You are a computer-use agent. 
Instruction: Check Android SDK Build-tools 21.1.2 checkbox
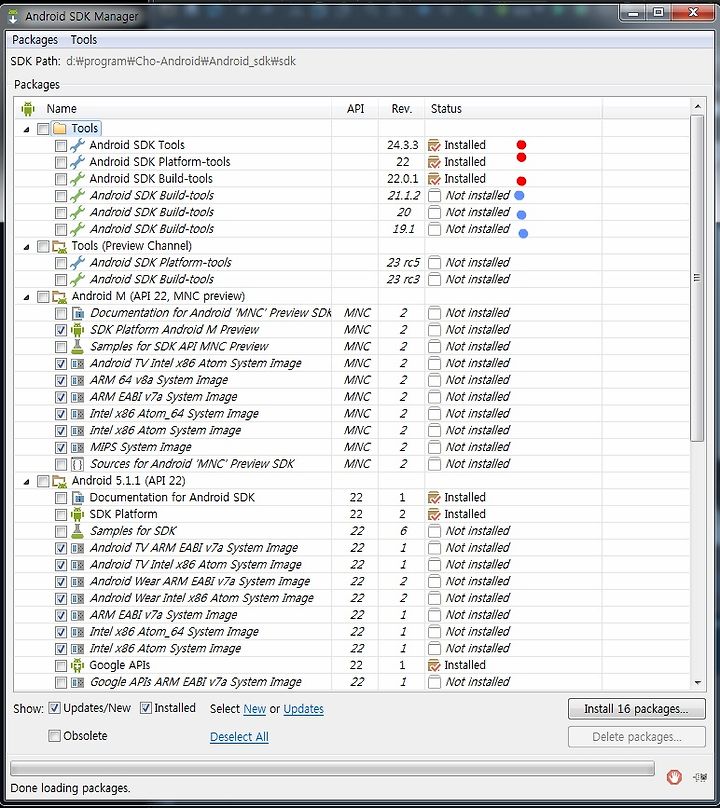(61, 196)
